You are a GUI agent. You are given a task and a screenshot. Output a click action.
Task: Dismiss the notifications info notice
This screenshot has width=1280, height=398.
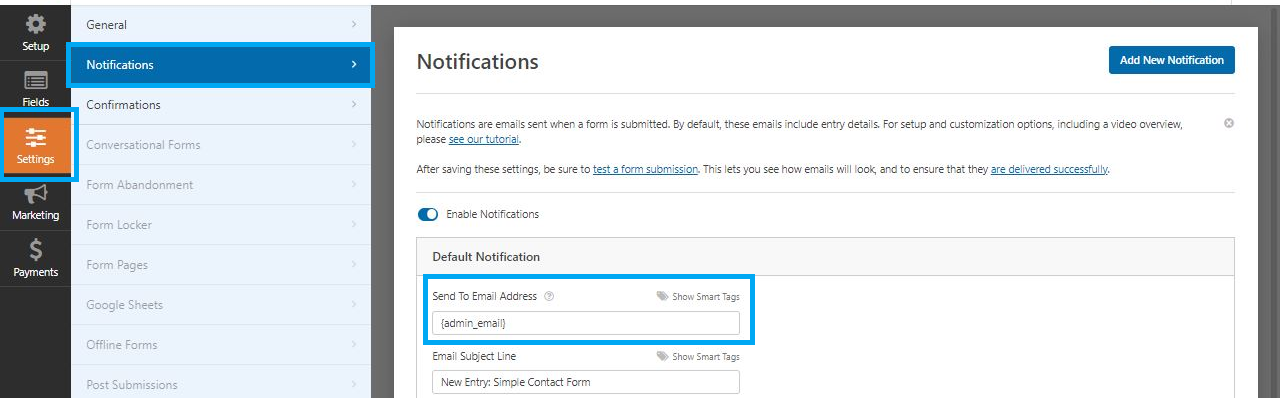coord(1229,123)
